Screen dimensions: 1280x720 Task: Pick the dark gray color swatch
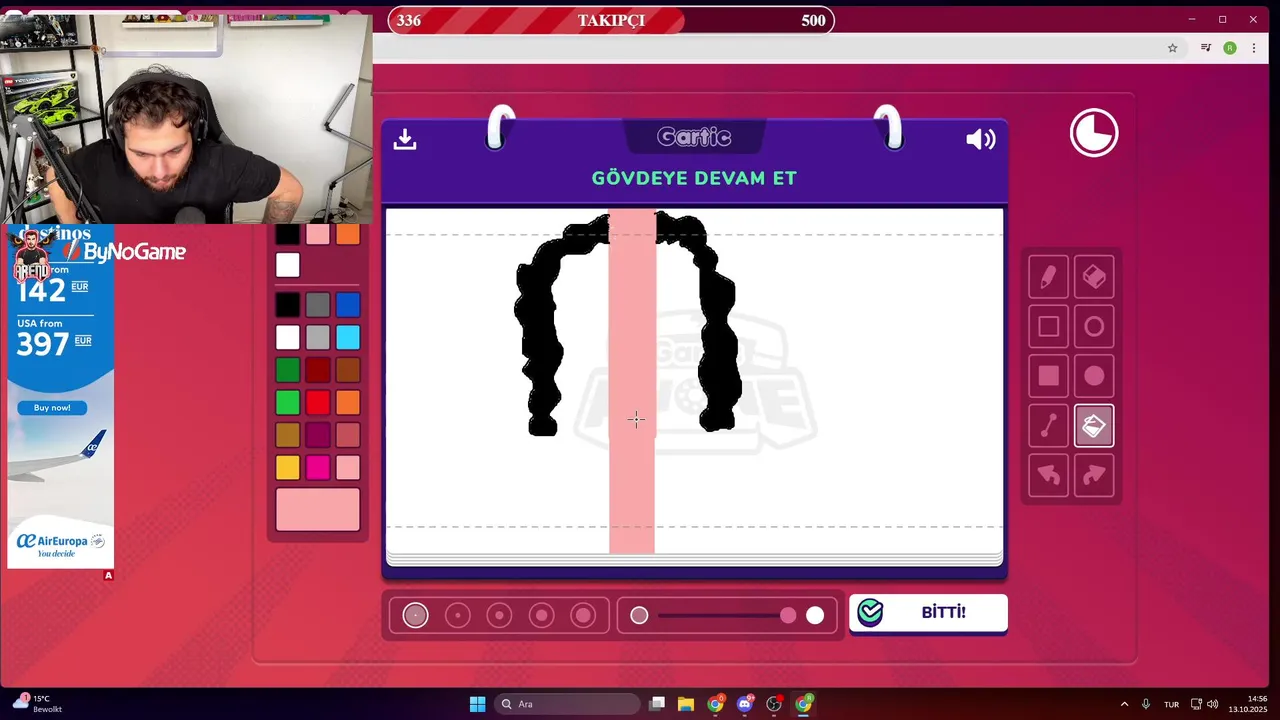317,305
